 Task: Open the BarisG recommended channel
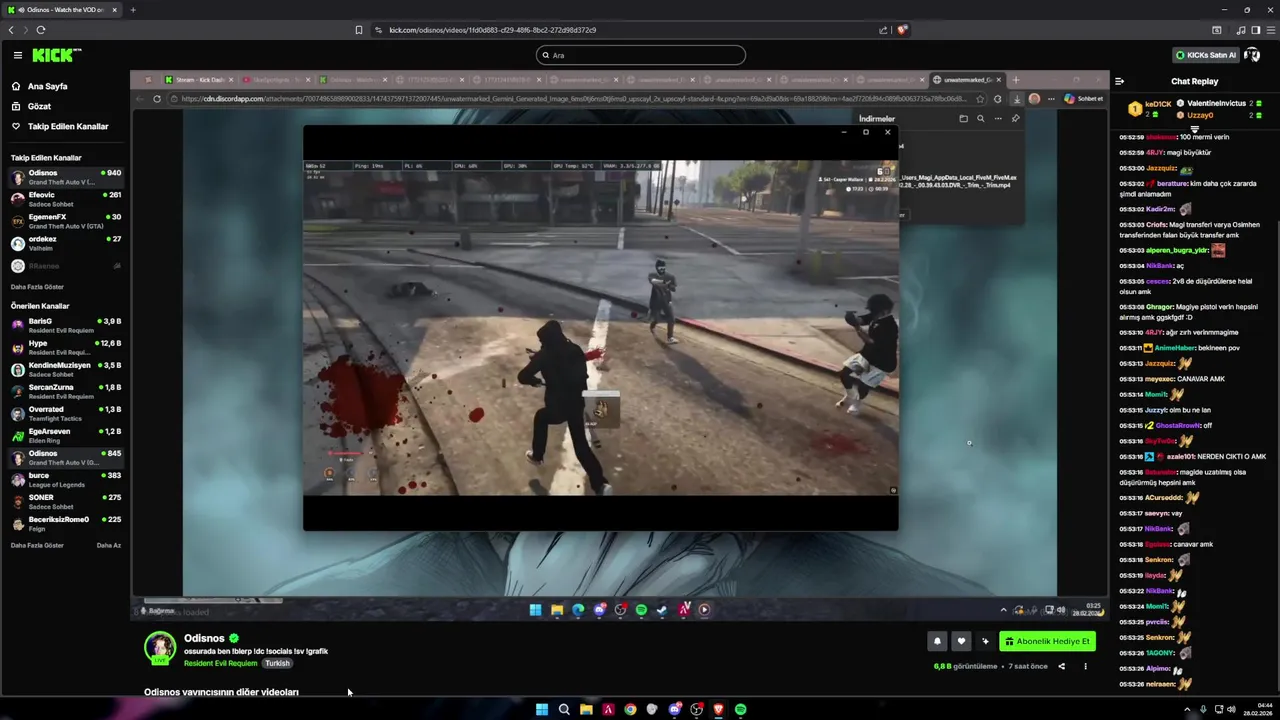click(66, 325)
